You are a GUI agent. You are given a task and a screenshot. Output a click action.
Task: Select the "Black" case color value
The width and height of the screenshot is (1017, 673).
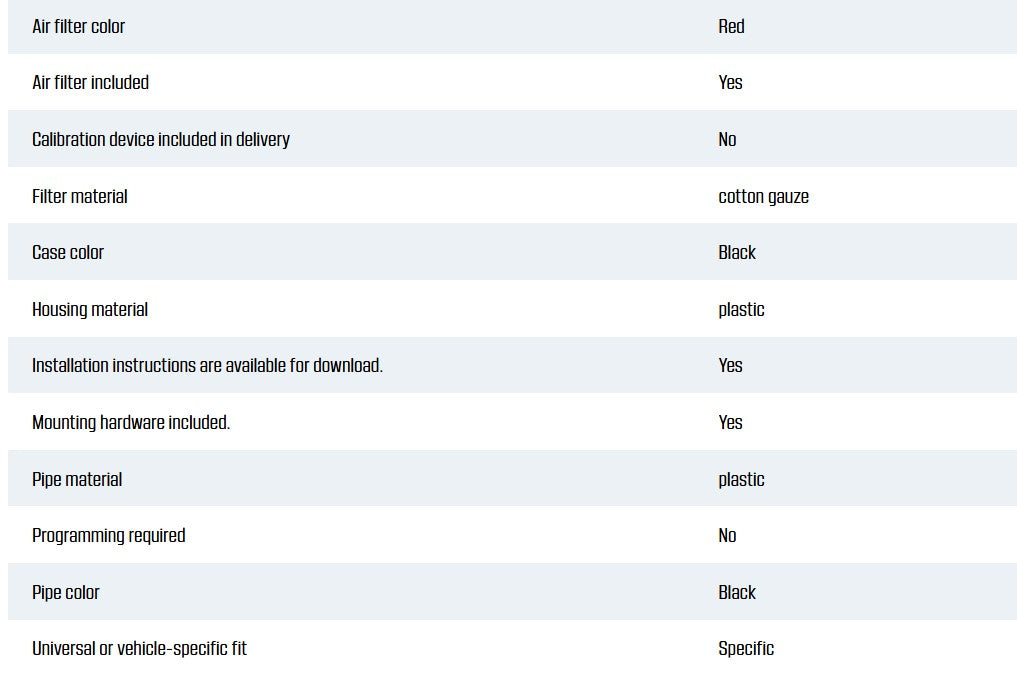pos(737,253)
